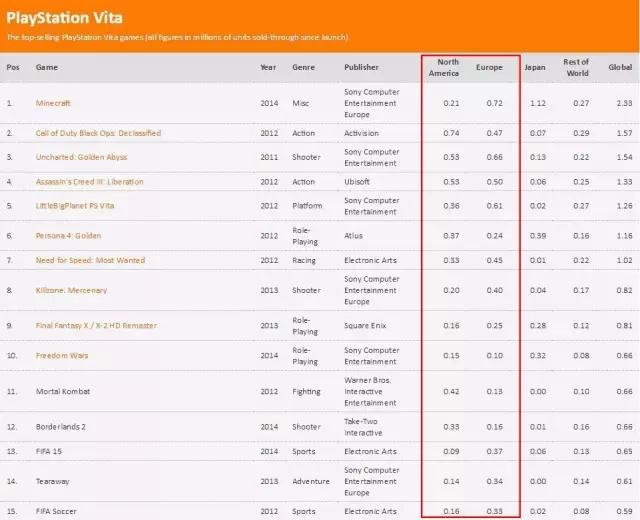Click Need for Speed Global value 1.02
This screenshot has width=640, height=520.
click(x=624, y=260)
